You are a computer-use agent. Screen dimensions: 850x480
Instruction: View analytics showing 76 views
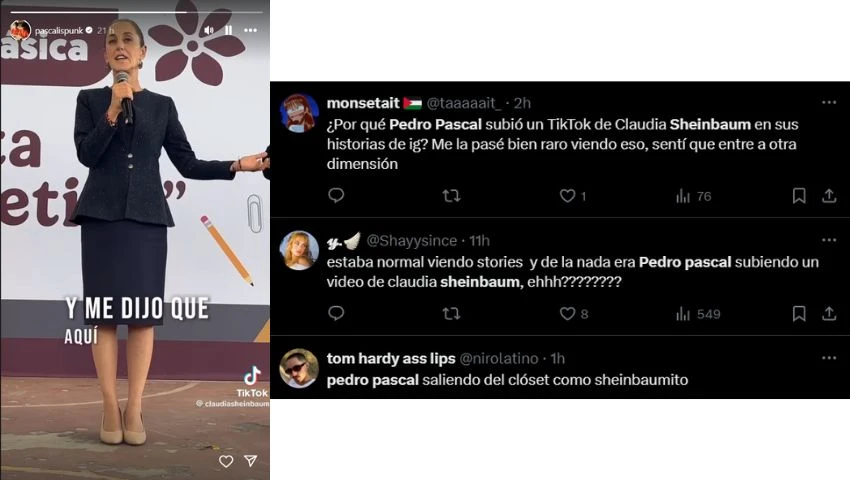[x=693, y=196]
